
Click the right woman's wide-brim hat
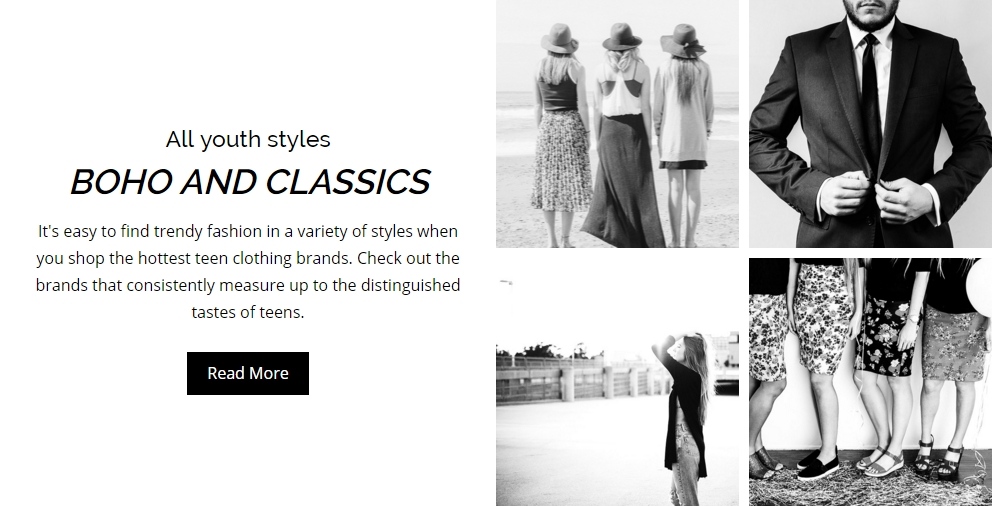[683, 40]
